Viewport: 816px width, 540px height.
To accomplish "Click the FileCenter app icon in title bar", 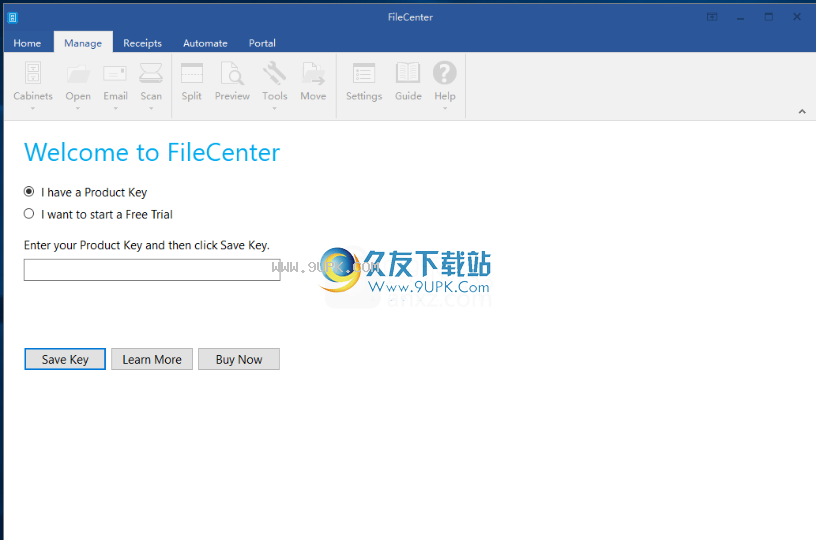I will (x=12, y=18).
